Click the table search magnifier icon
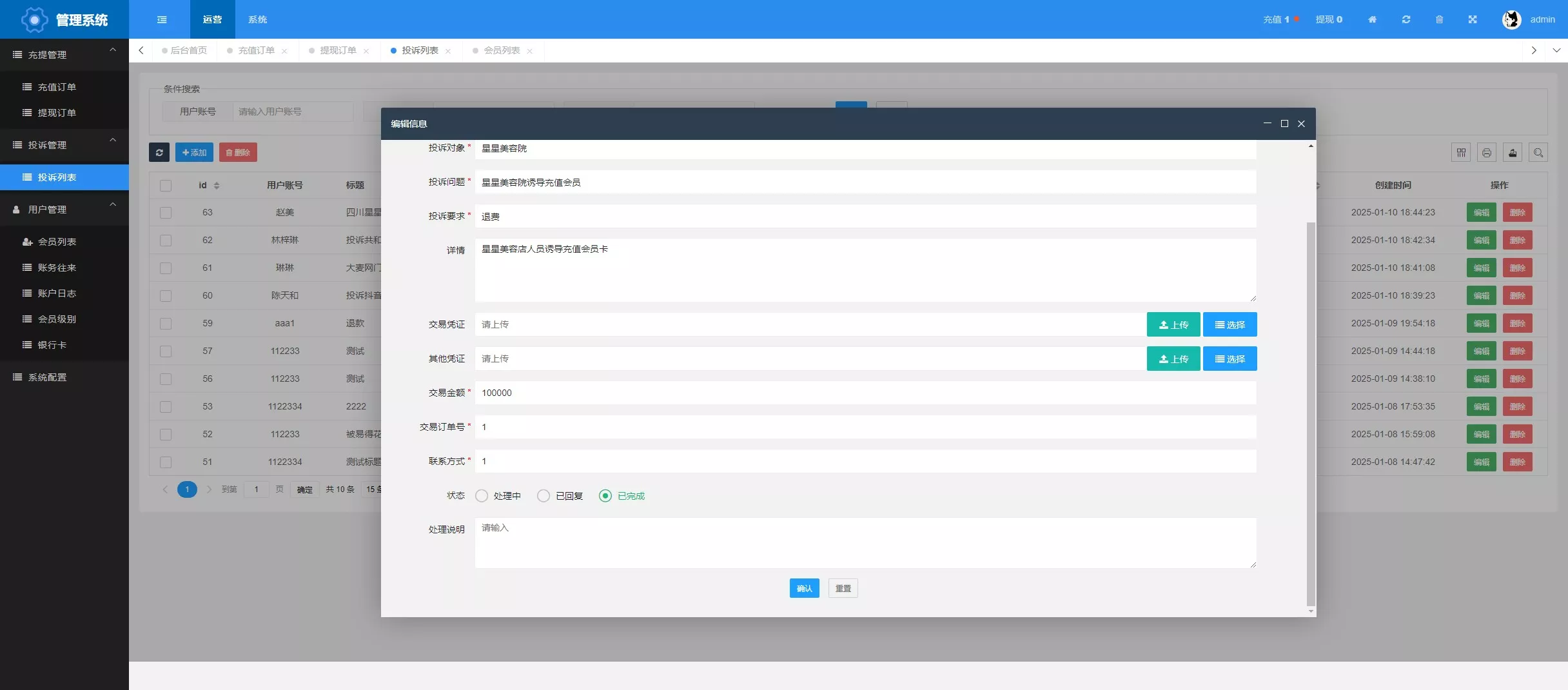The image size is (1568, 690). pyautogui.click(x=1538, y=153)
